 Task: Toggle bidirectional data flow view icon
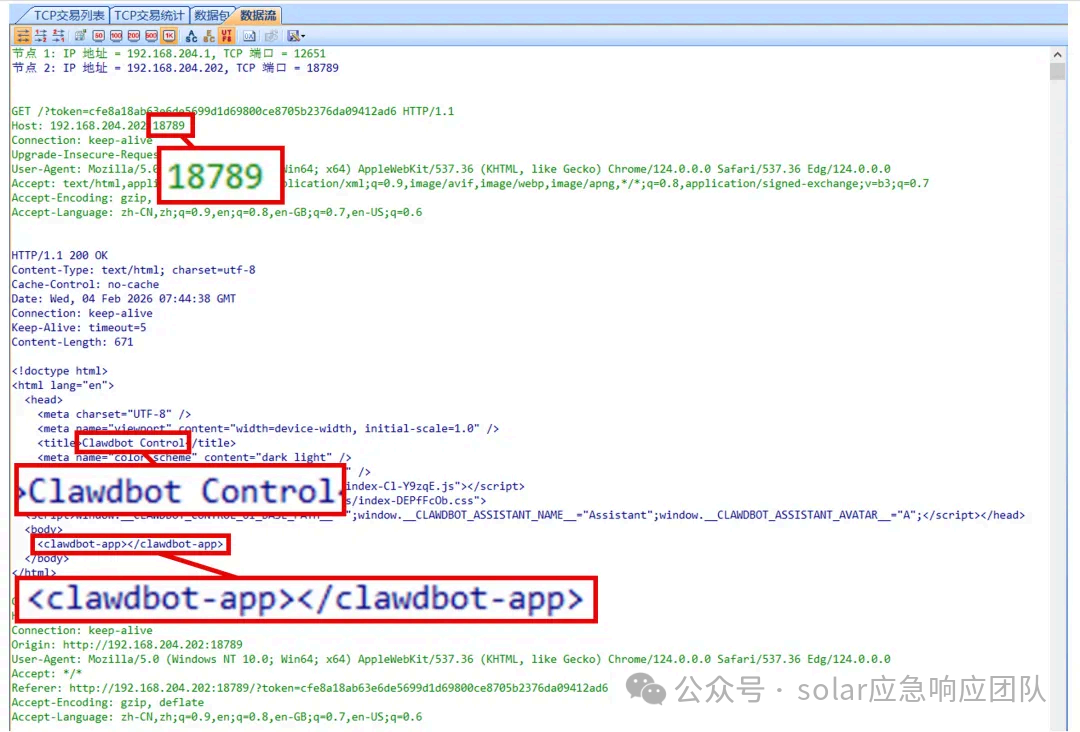(23, 35)
